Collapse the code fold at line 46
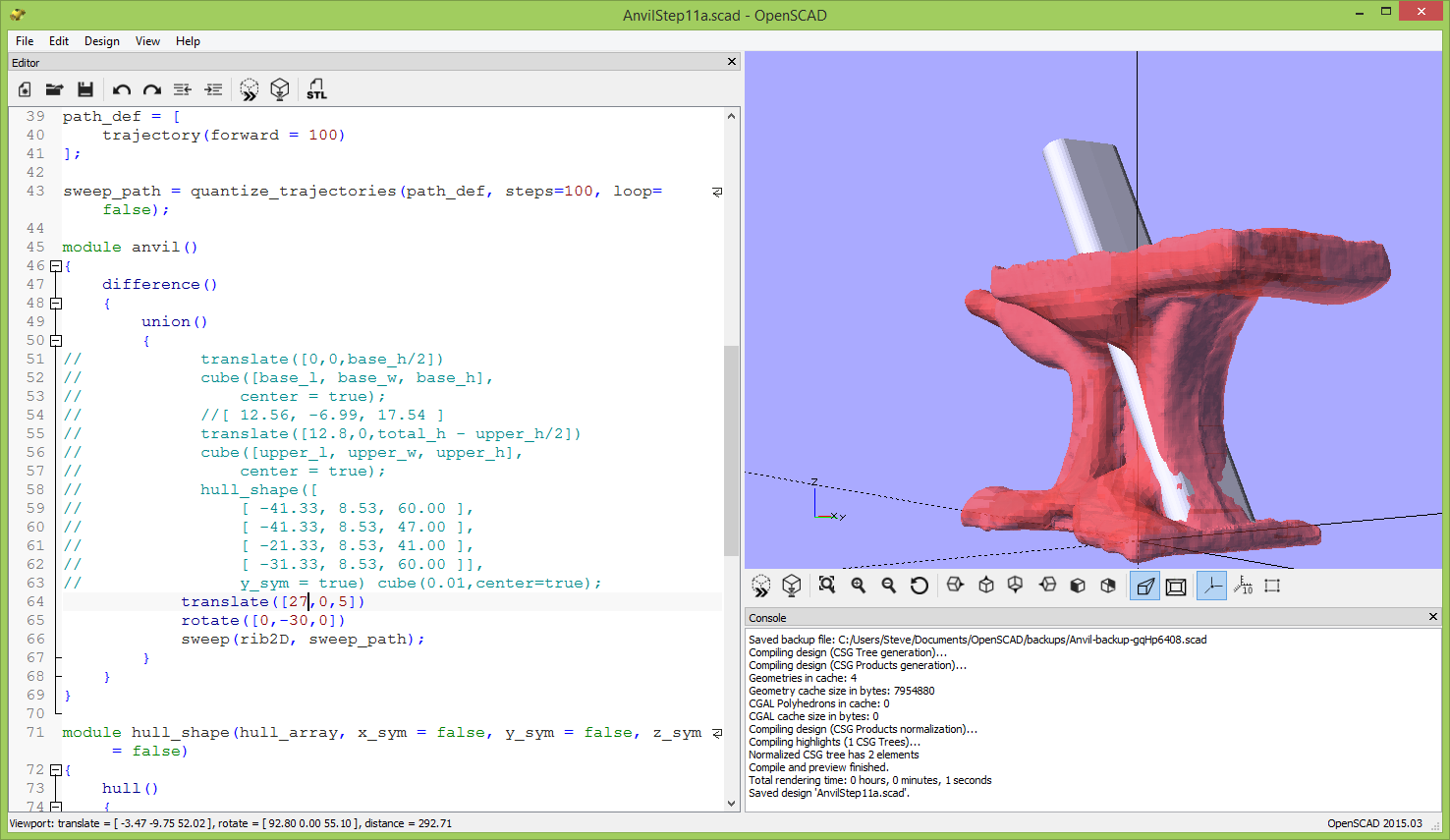The height and width of the screenshot is (840, 1450). 56,266
